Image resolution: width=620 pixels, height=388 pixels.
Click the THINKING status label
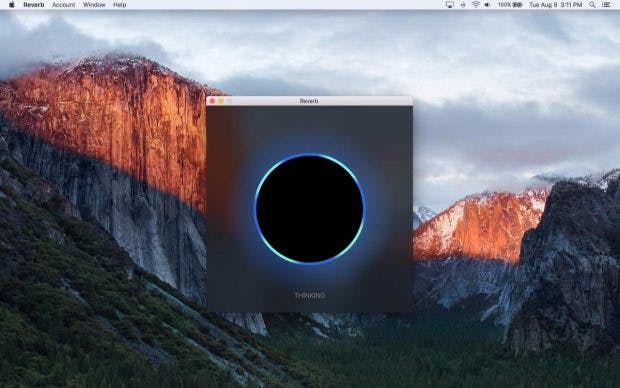(310, 295)
